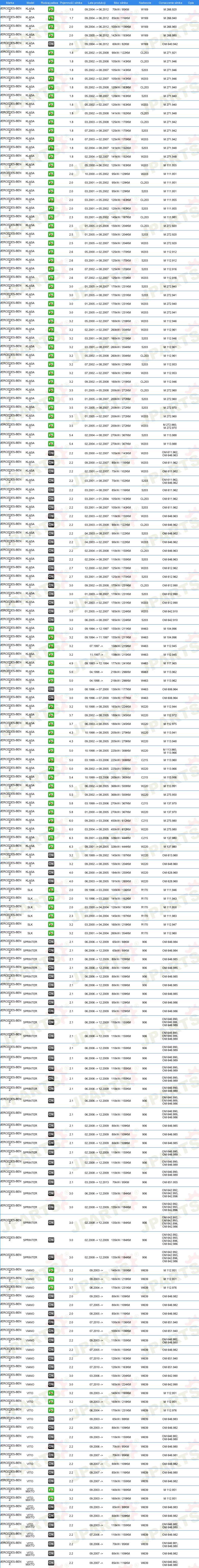Click the Nadwozie column header
Viewport: 199px width, 1568px height.
point(145,3)
